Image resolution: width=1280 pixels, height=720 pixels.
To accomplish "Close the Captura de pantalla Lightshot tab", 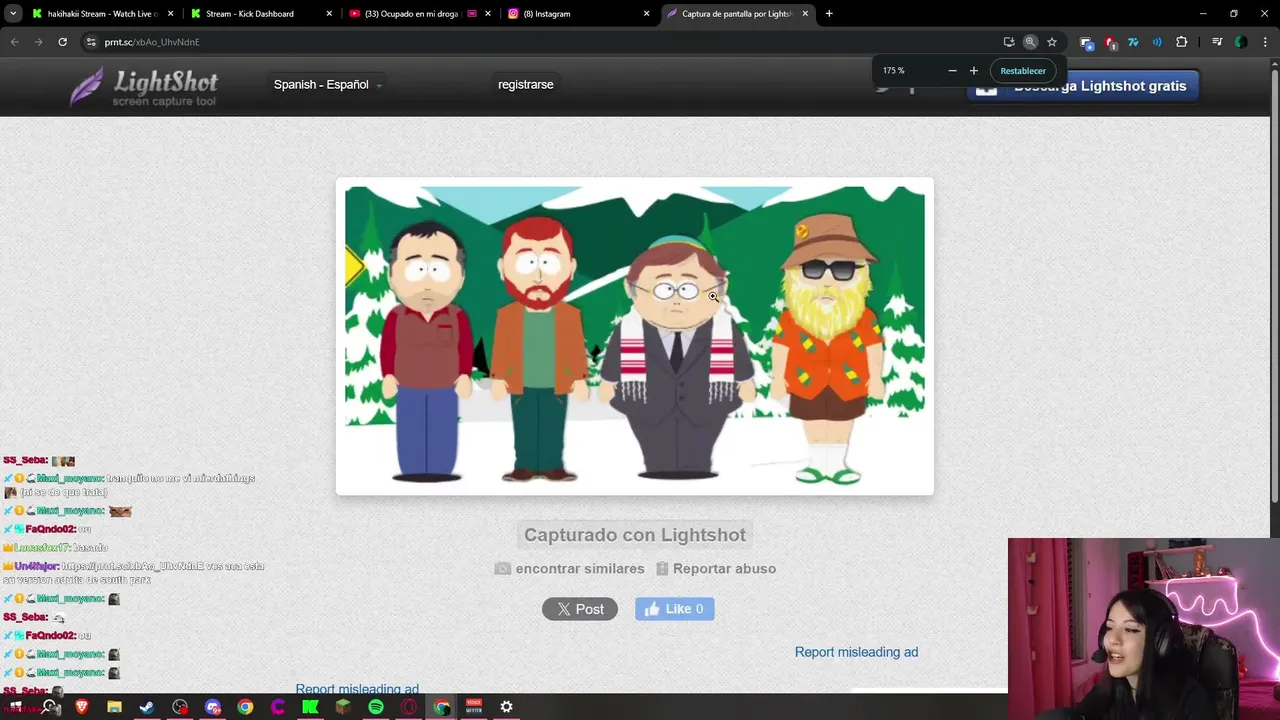I will tap(805, 14).
